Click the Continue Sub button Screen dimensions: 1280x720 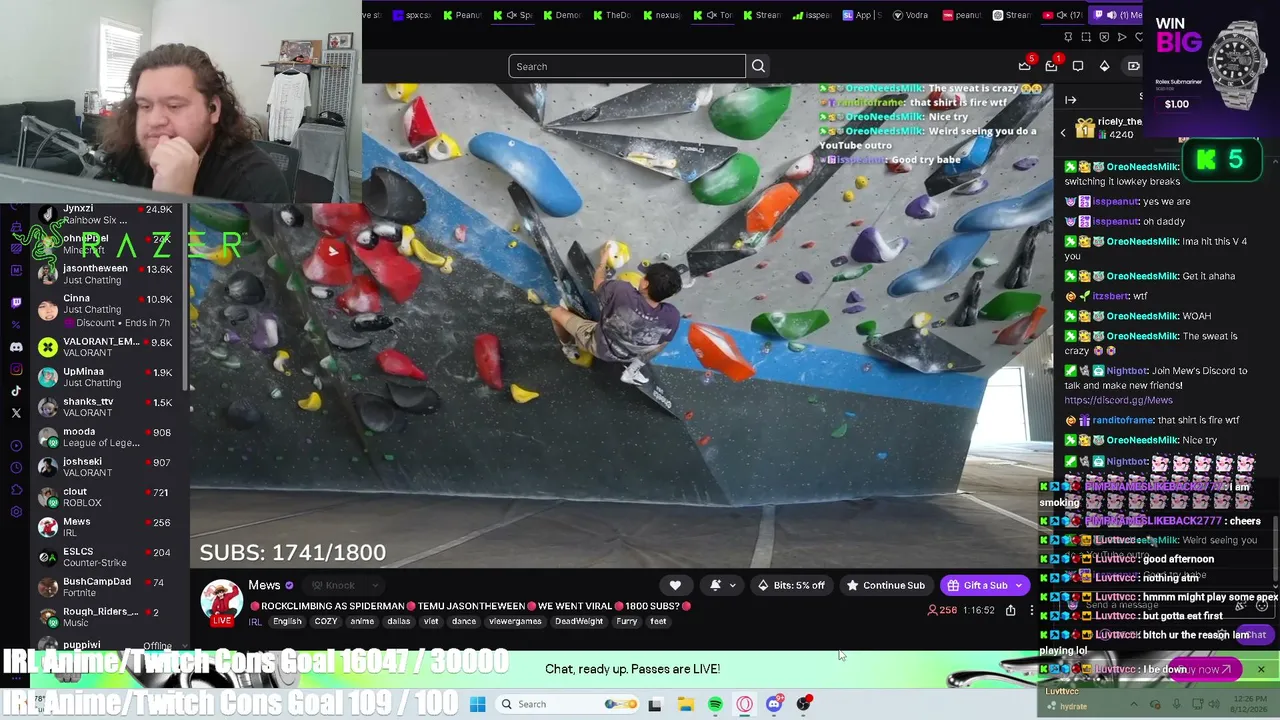(885, 585)
